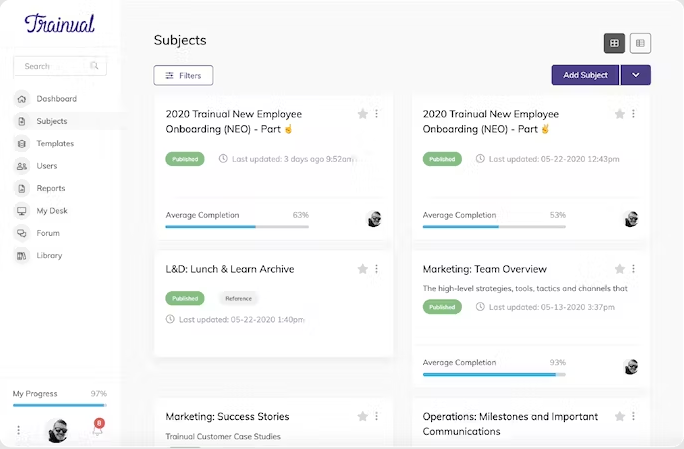Open L&D: Lunch & Learn Archive title

tap(229, 269)
